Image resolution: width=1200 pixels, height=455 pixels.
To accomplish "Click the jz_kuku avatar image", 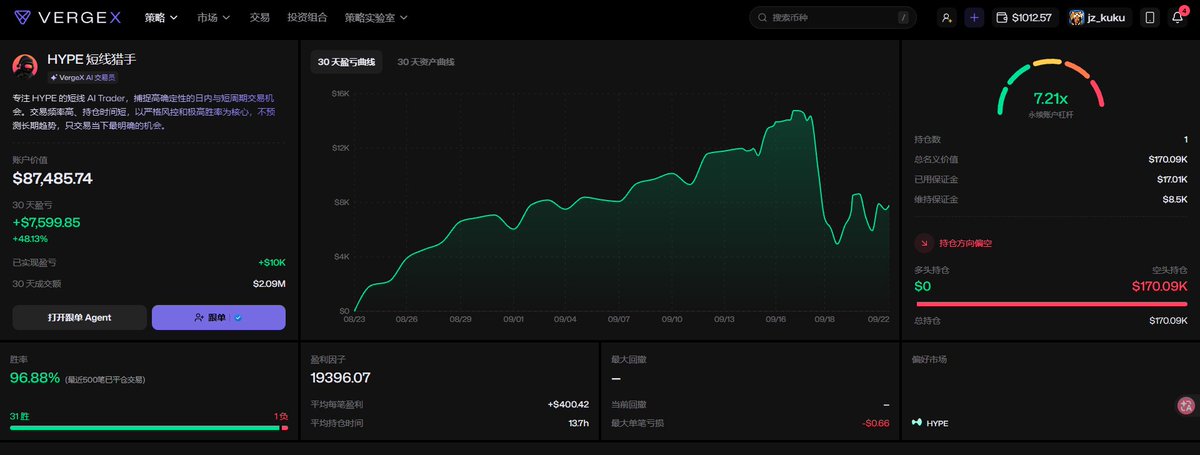I will coord(1077,18).
